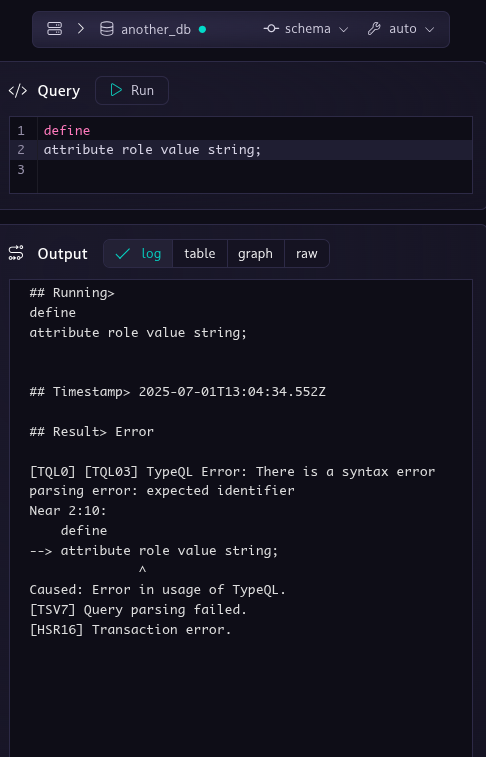The height and width of the screenshot is (757, 486).
Task: Click the schema commit icon
Action: 271,29
